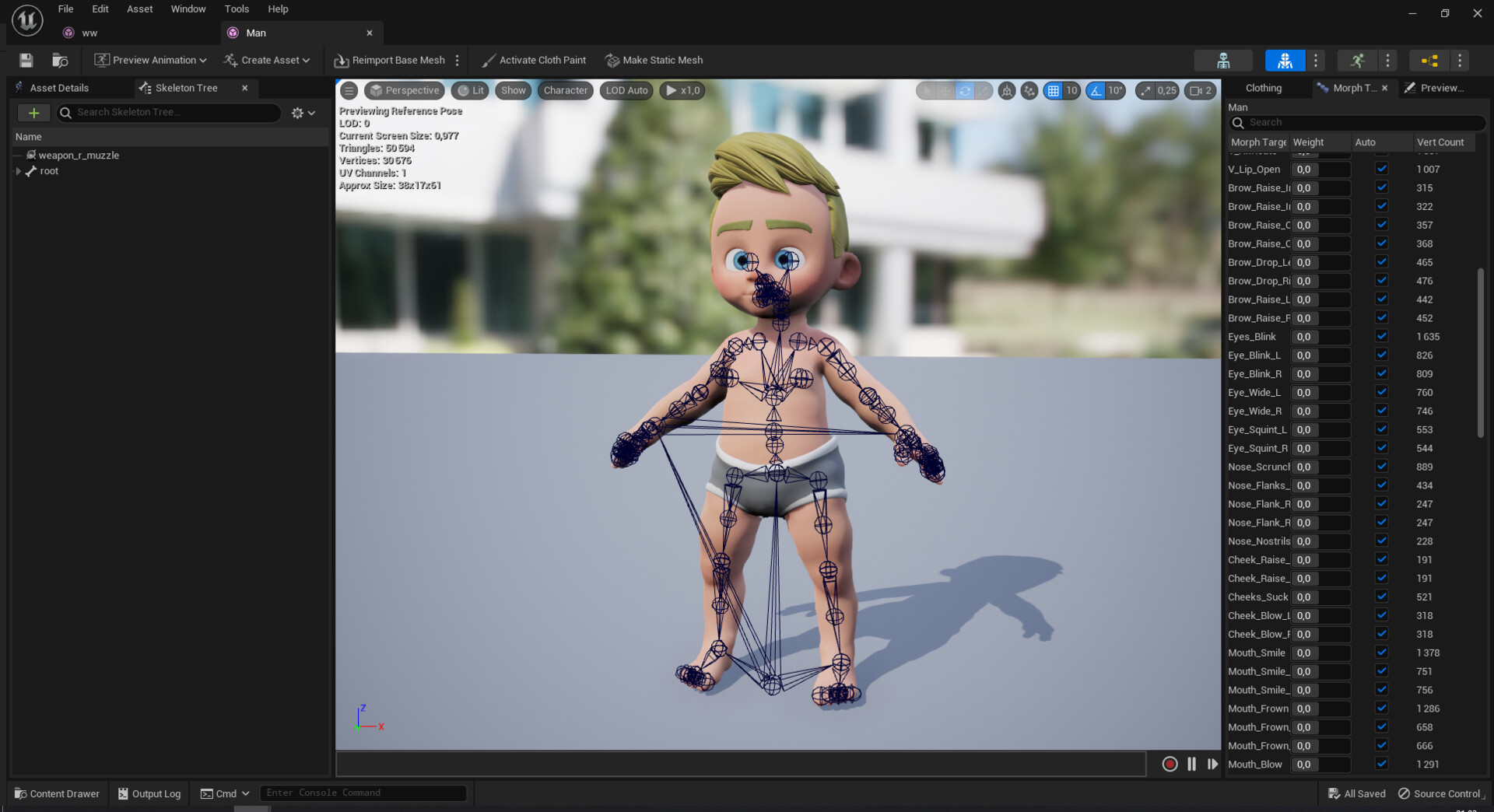Open the Skeleton editor mode icon

point(1223,60)
